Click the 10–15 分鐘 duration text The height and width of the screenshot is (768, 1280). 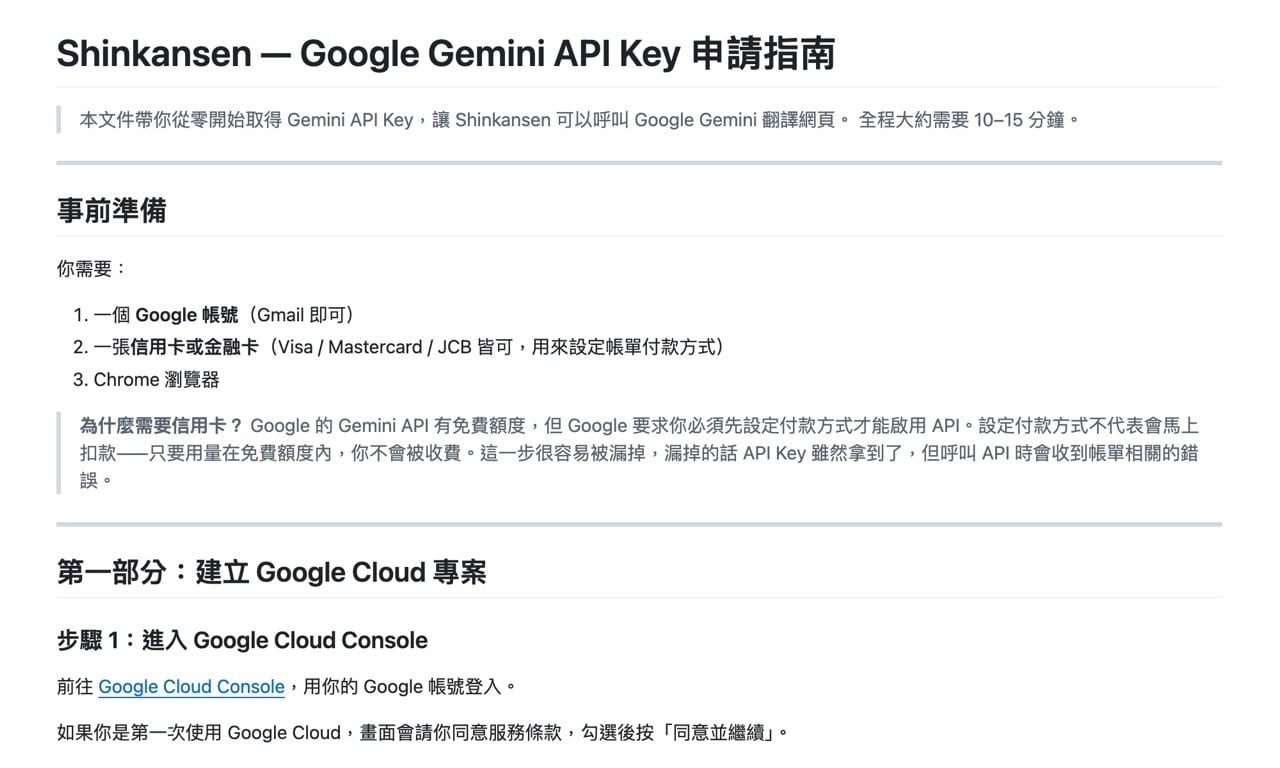point(1020,120)
